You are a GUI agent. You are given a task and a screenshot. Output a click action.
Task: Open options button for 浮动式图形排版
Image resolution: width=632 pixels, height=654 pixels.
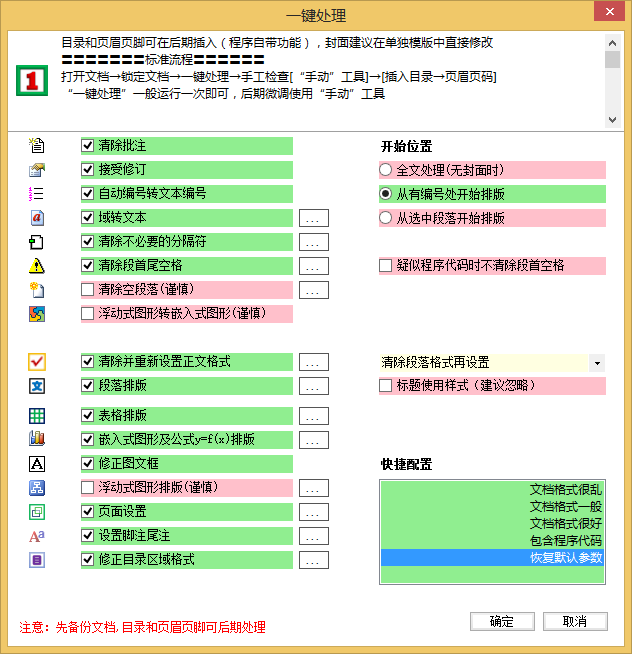click(x=314, y=488)
